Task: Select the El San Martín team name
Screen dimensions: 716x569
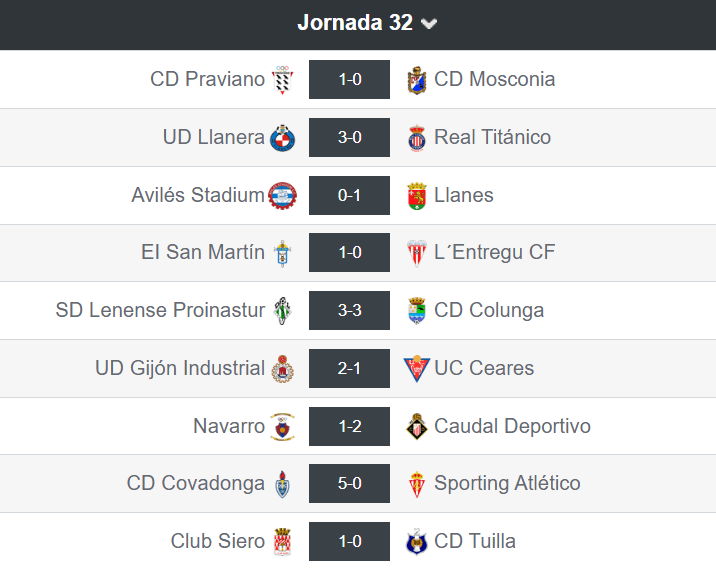Action: point(203,252)
